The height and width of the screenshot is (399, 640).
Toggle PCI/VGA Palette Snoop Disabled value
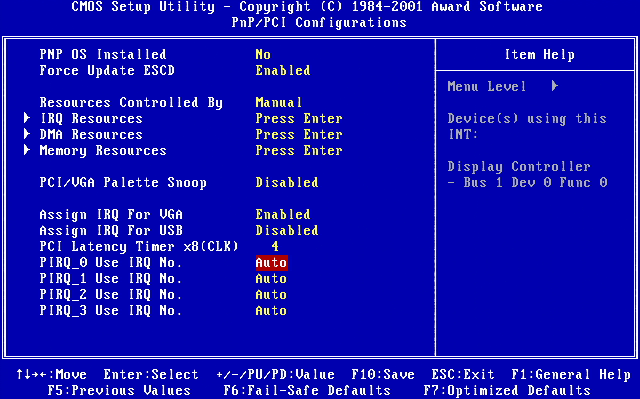(x=287, y=182)
